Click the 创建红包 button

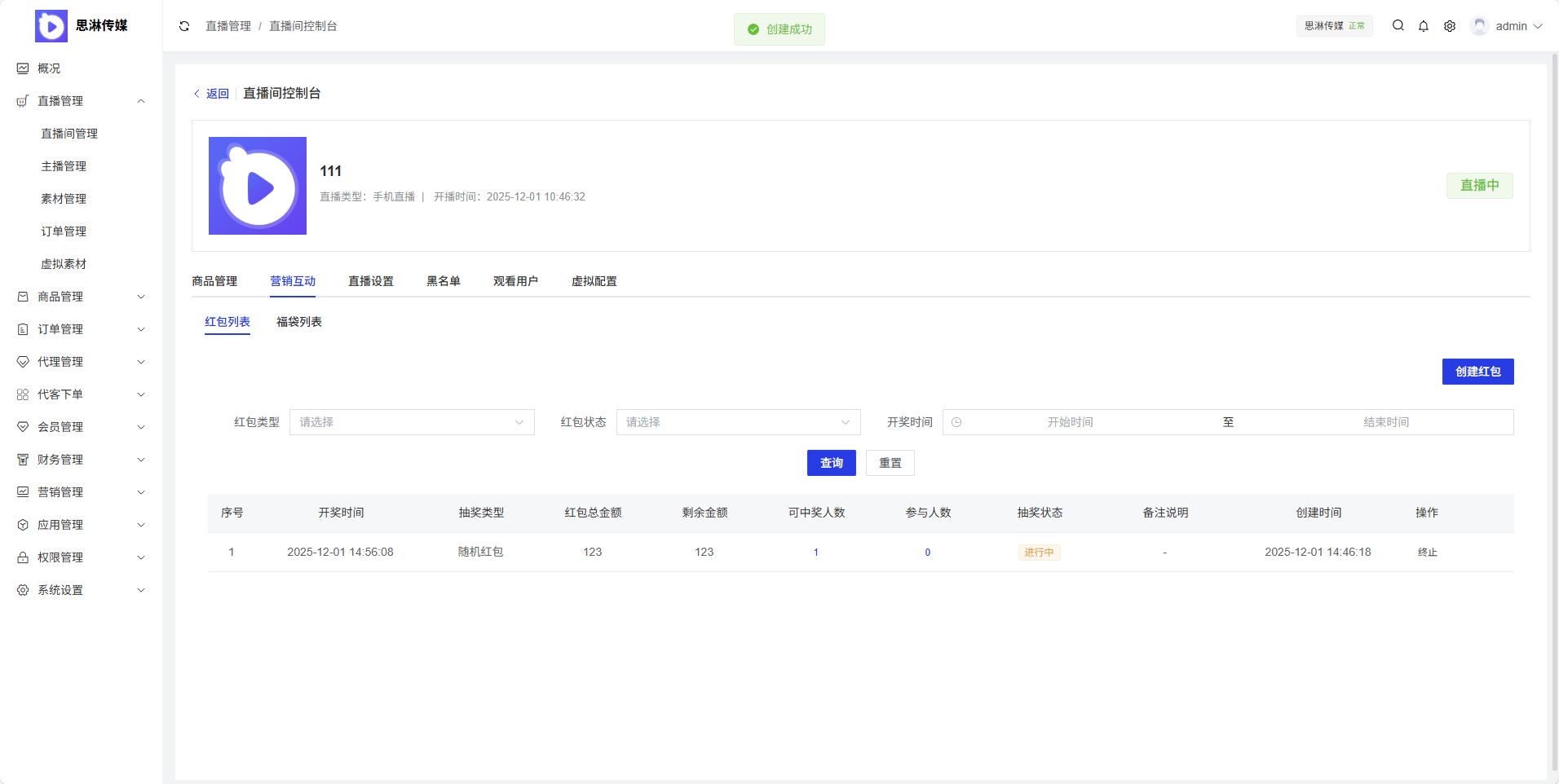(1477, 372)
